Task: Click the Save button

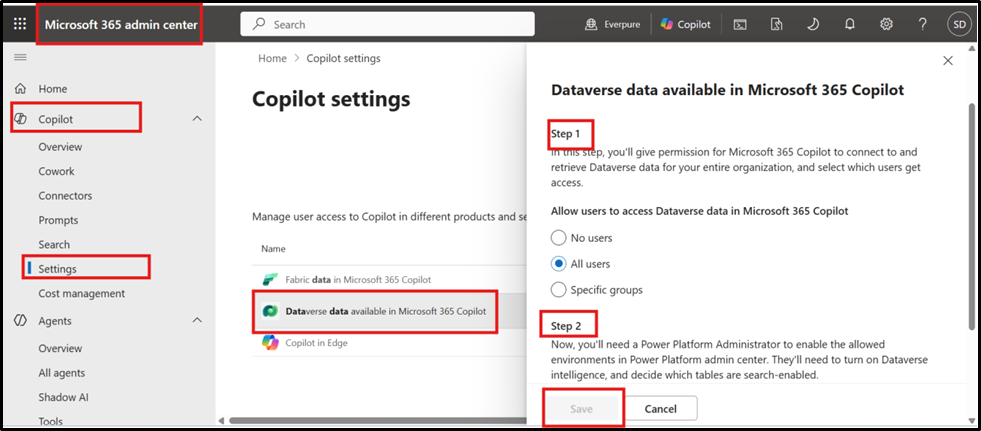Action: 581,408
